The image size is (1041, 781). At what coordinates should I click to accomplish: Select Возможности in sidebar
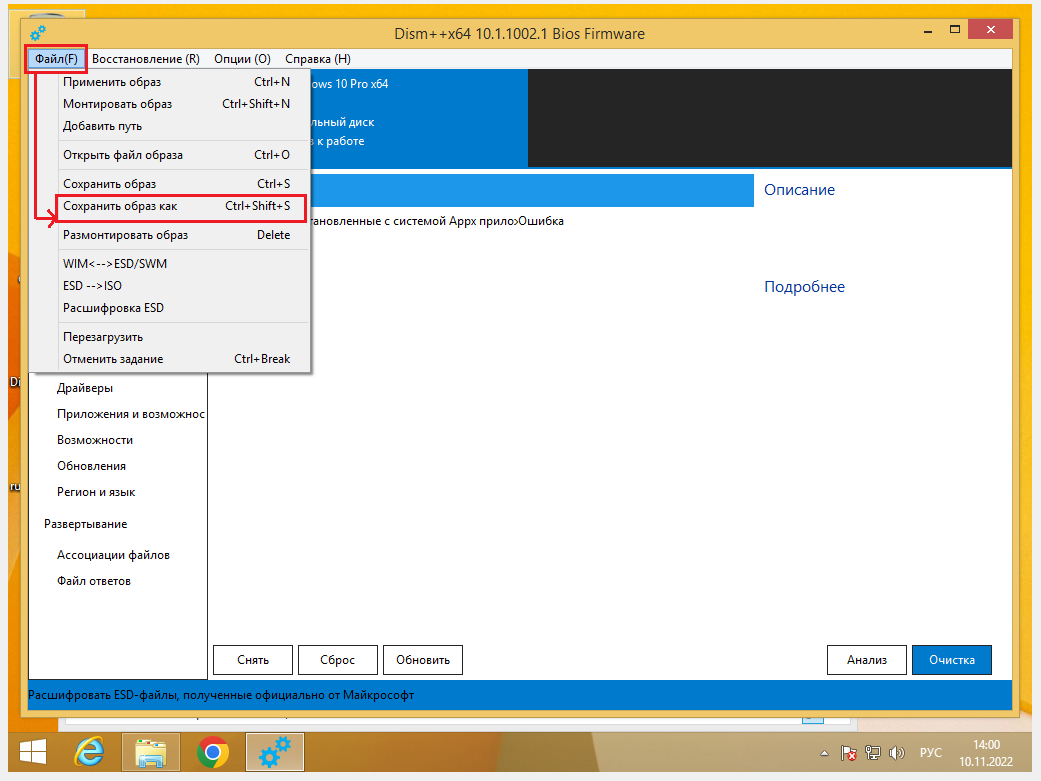tap(95, 440)
